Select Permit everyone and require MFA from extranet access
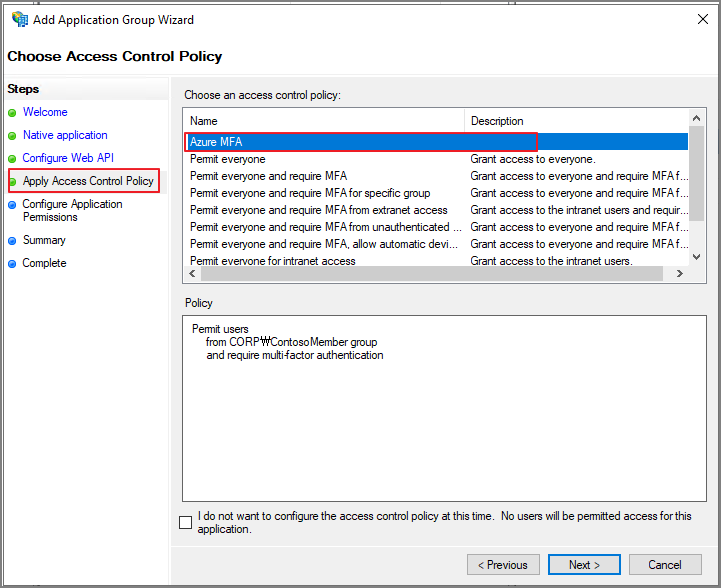This screenshot has width=721, height=588. 319,210
